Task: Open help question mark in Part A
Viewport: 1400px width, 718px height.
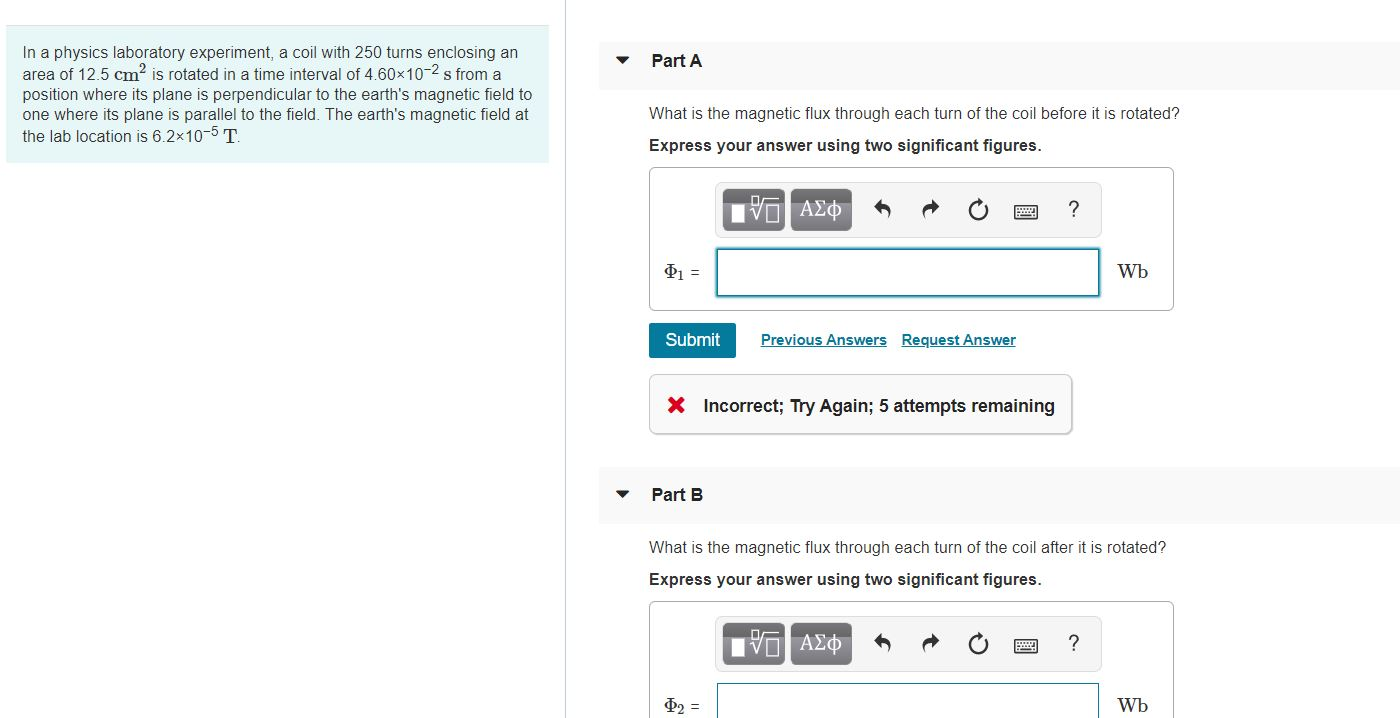Action: point(1073,209)
